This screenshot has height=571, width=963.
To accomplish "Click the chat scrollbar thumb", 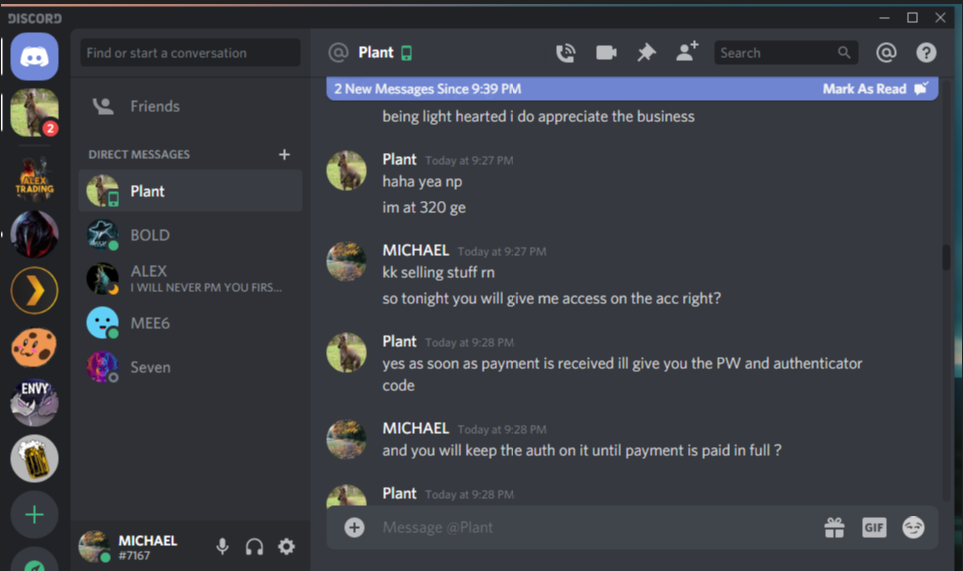I will (x=946, y=257).
